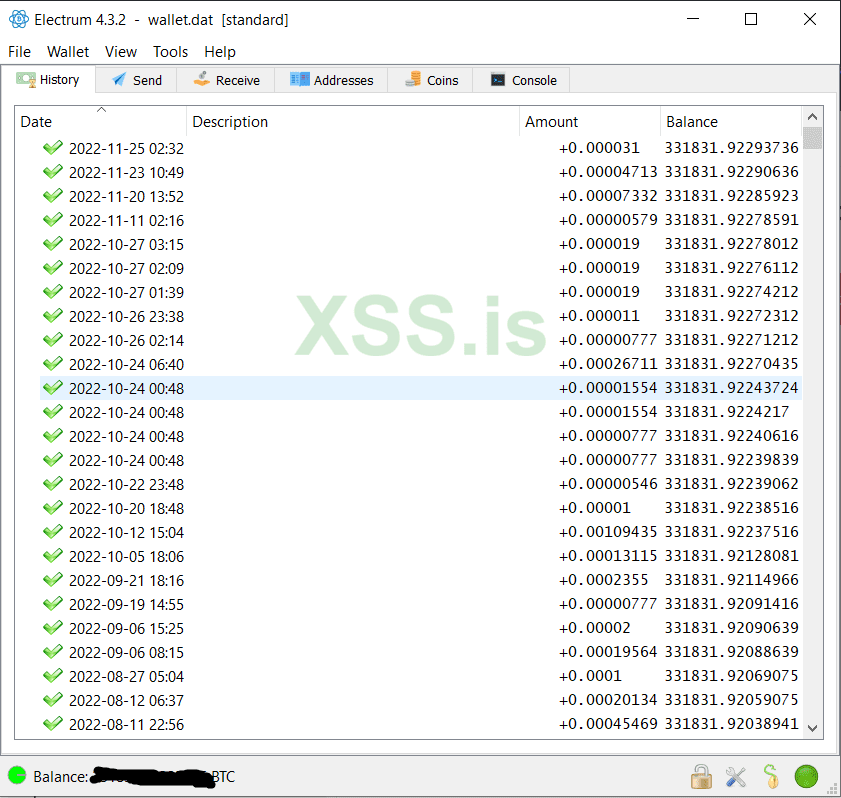Click checkmark icon of 2022-10-27 03:15 row
The width and height of the screenshot is (841, 798).
click(x=53, y=243)
